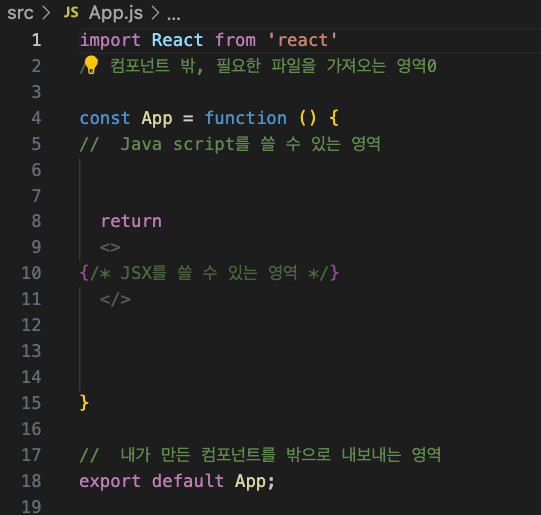
Task: Click the comment '내가 만든 컴포넌트를 밖으로 내보내는 영역'
Action: 281,455
